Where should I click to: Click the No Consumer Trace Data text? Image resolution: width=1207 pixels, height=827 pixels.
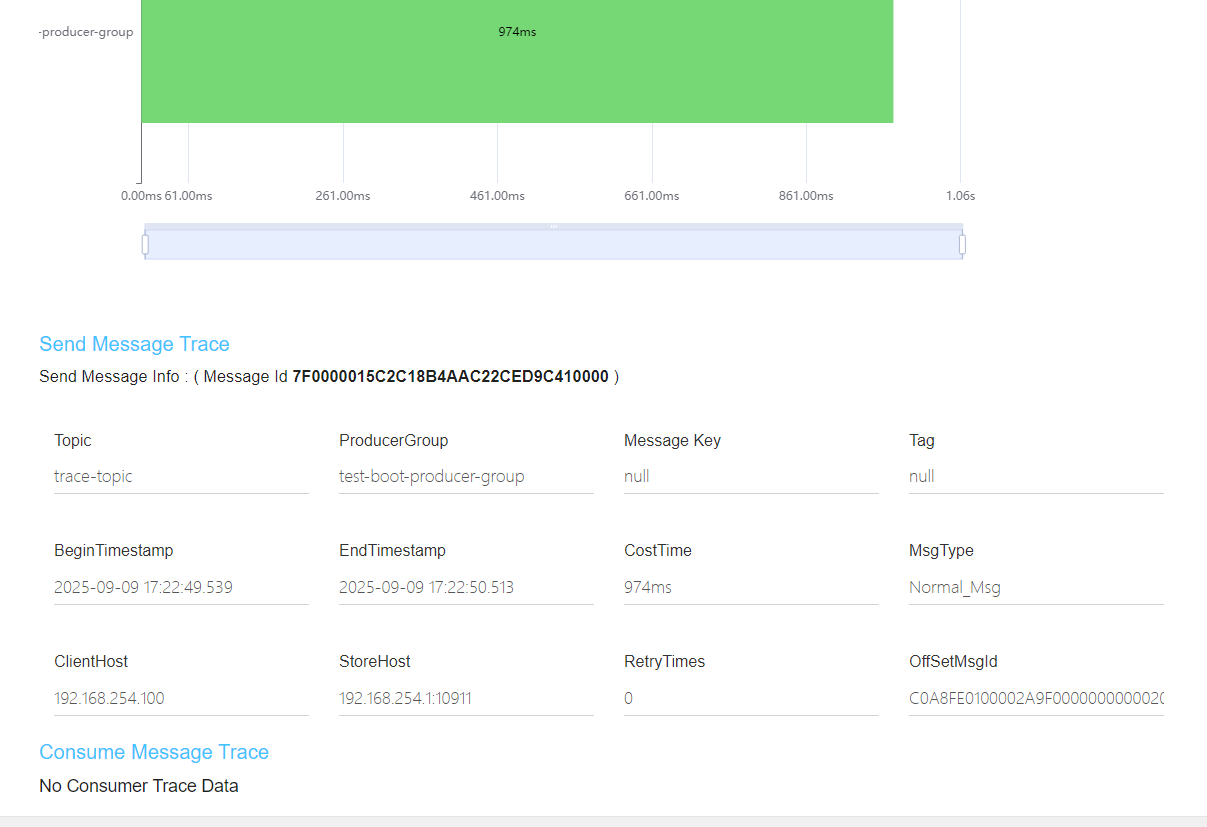139,786
